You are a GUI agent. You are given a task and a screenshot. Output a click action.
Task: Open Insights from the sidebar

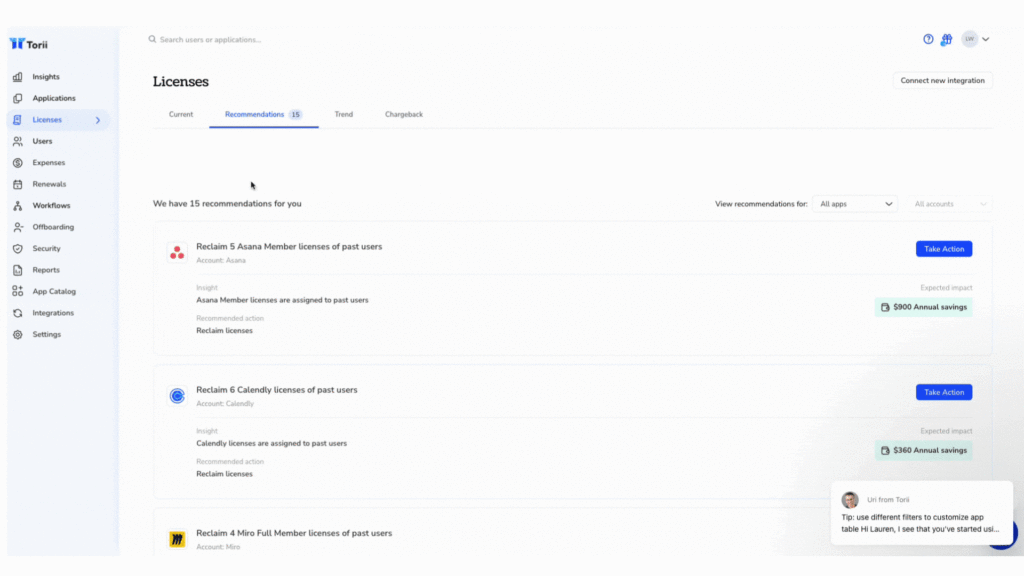(x=46, y=77)
